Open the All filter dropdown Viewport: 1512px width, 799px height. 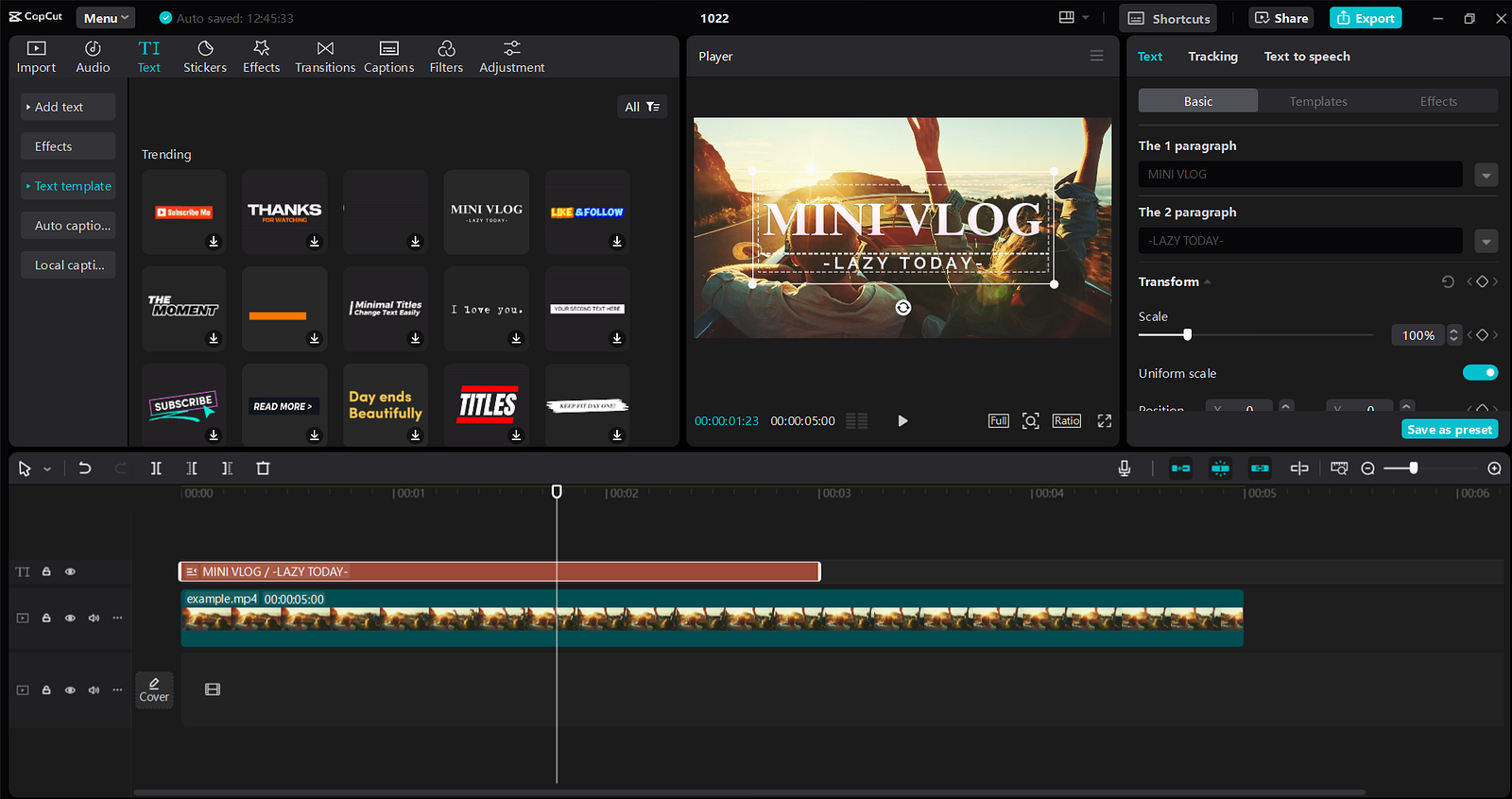pyautogui.click(x=642, y=107)
